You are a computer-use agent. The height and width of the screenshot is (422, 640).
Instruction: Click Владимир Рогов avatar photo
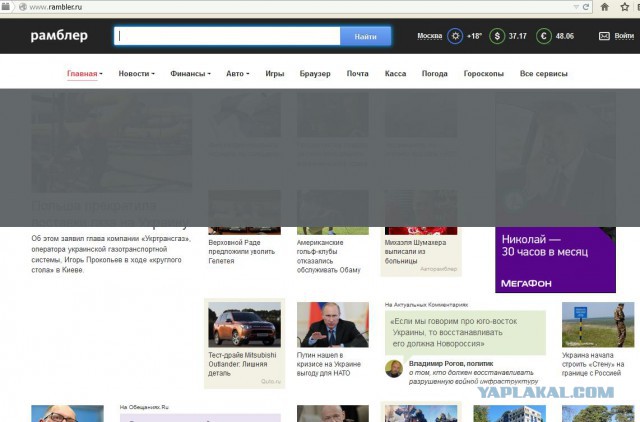(394, 369)
